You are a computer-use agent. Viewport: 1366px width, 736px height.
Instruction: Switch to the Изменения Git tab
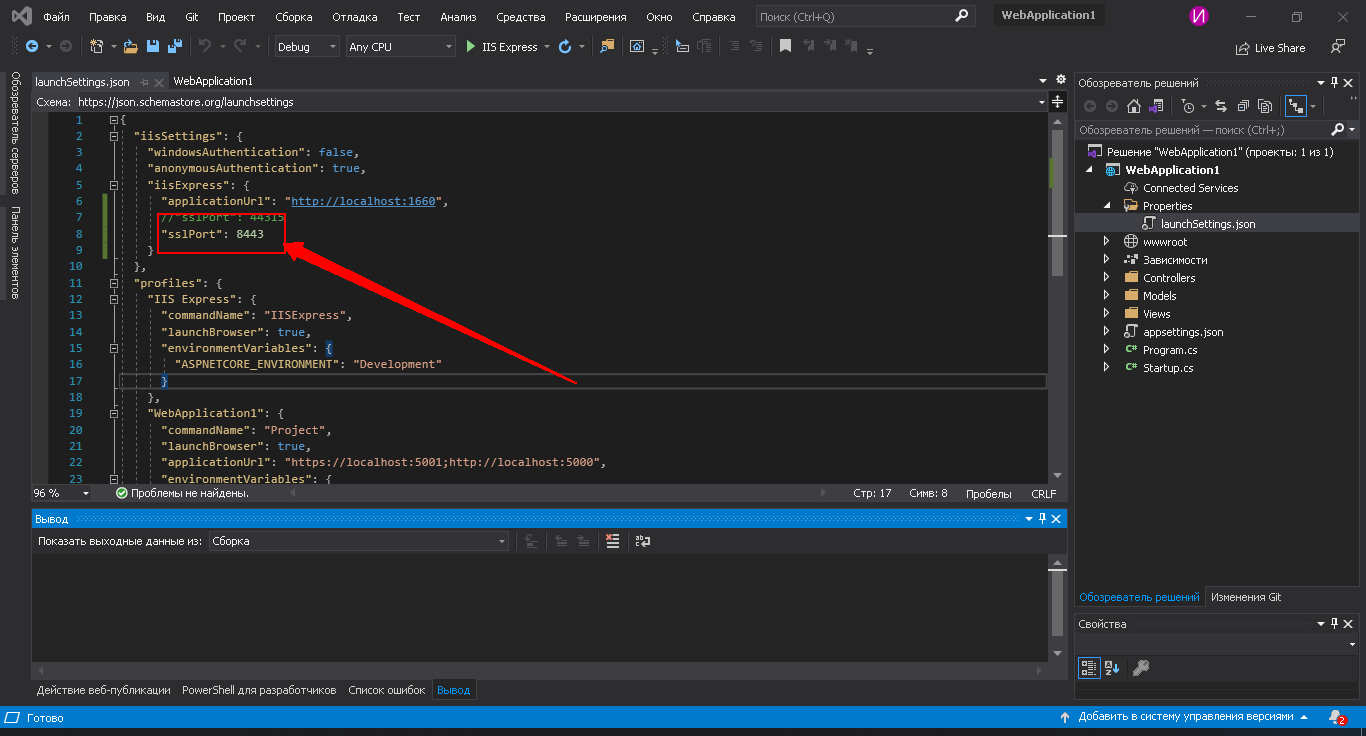pos(1245,597)
